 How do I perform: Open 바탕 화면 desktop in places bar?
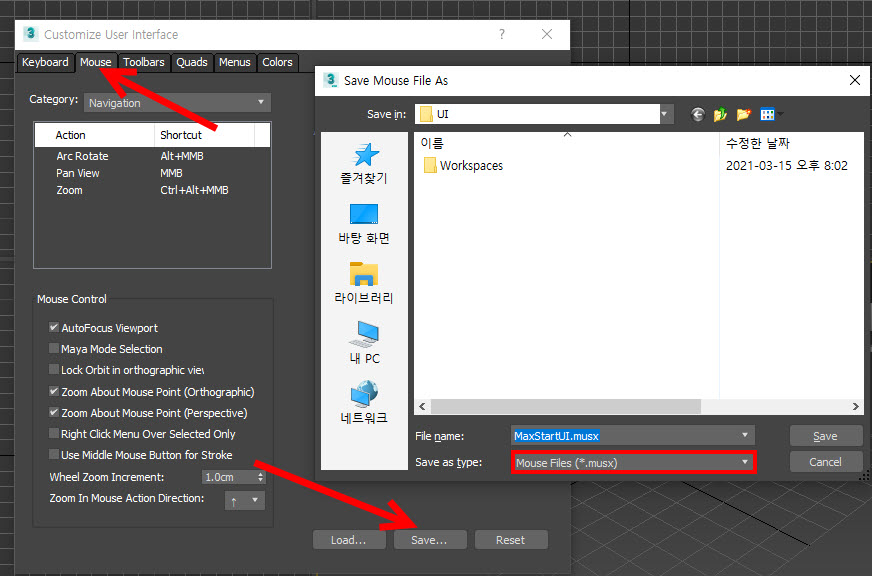tap(364, 224)
